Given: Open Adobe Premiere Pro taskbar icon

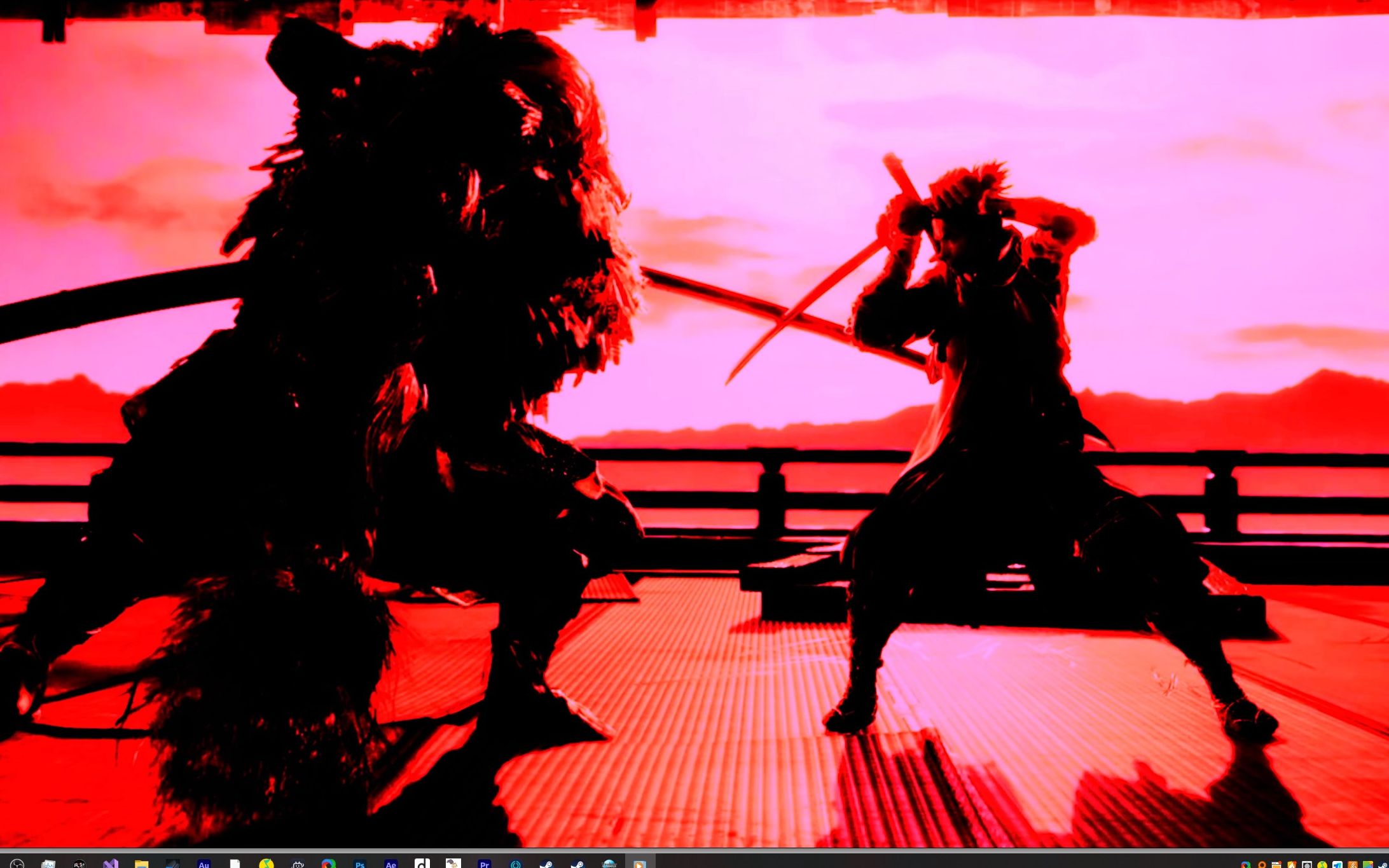Looking at the screenshot, I should [x=484, y=864].
